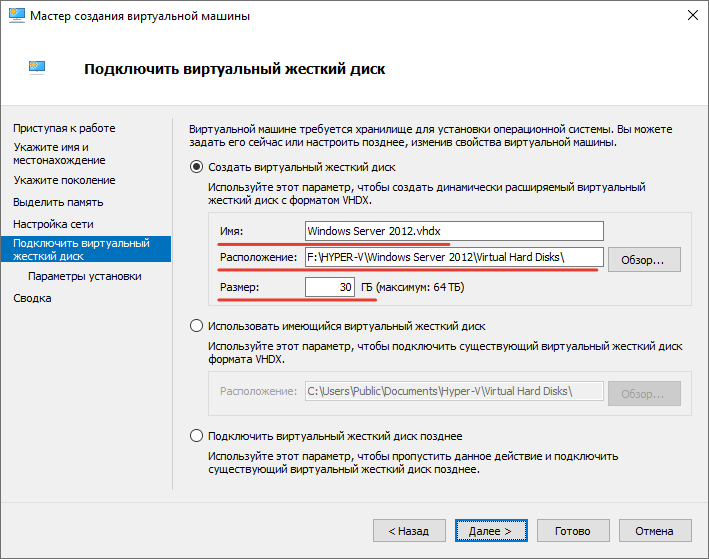Switch to 'Выделить память' step
The width and height of the screenshot is (709, 559).
click(59, 202)
